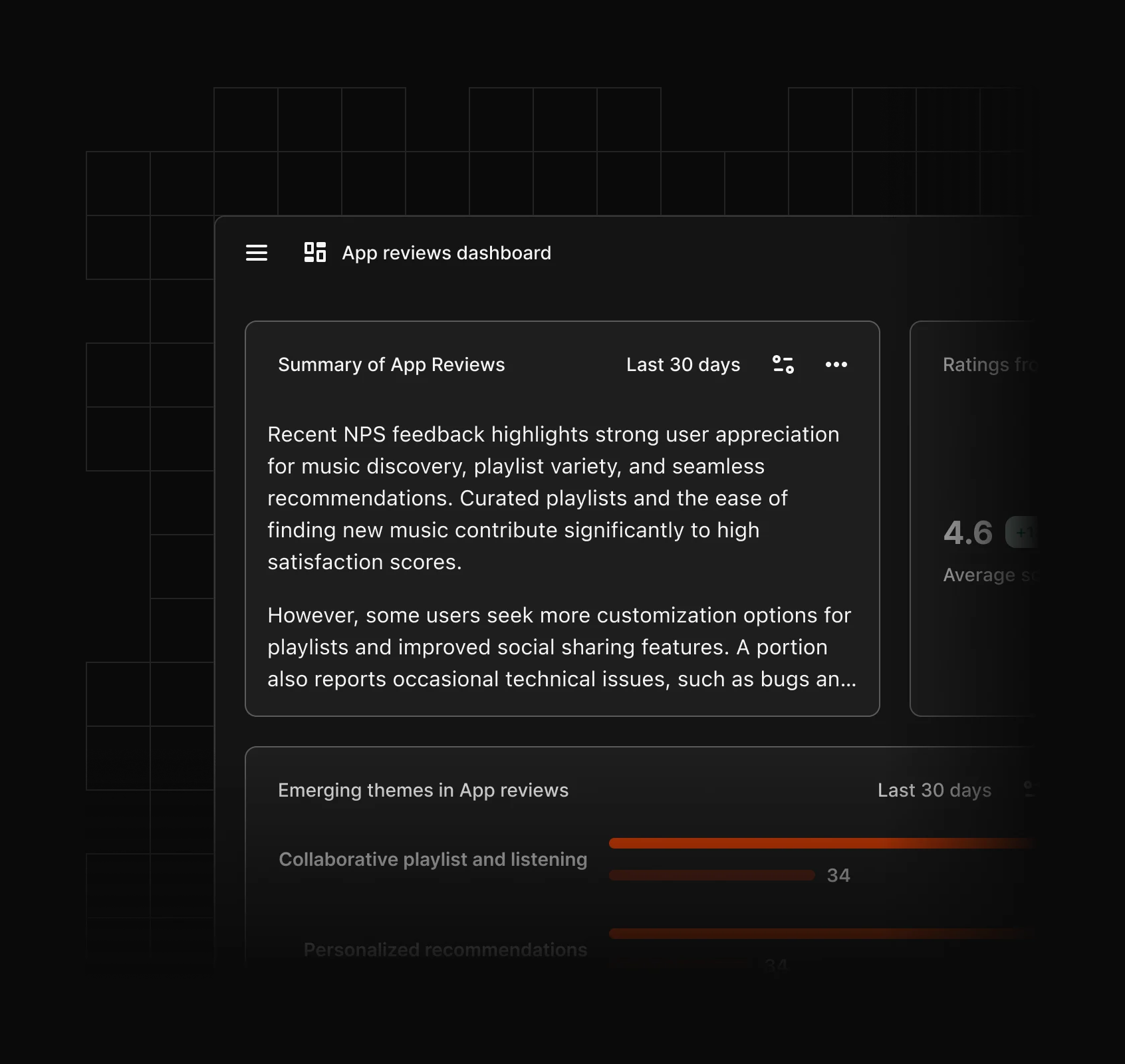Click the filter icon on Emerging themes card
This screenshot has height=1064, width=1125.
(x=1029, y=789)
